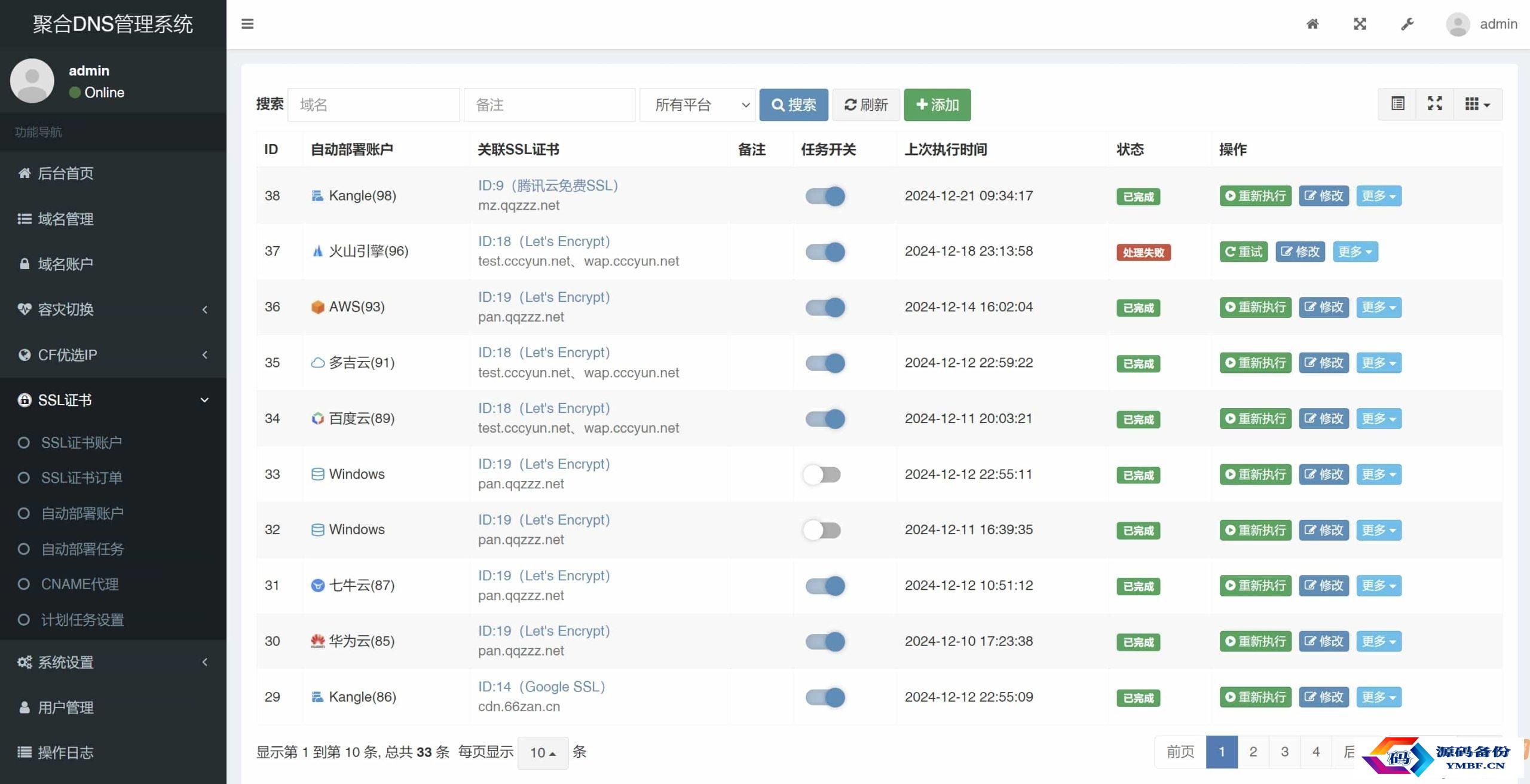Focus the 备注 search input

click(549, 105)
